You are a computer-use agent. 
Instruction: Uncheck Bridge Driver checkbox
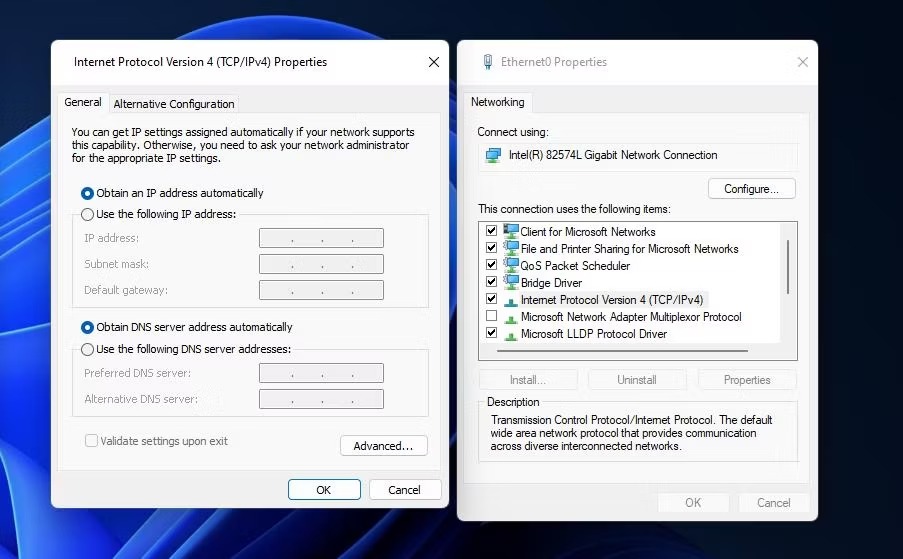click(x=491, y=282)
